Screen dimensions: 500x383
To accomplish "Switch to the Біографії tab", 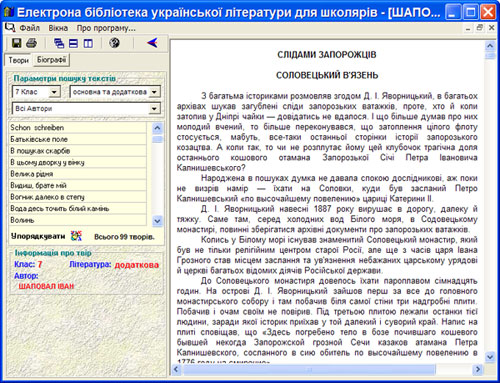I will (51, 60).
